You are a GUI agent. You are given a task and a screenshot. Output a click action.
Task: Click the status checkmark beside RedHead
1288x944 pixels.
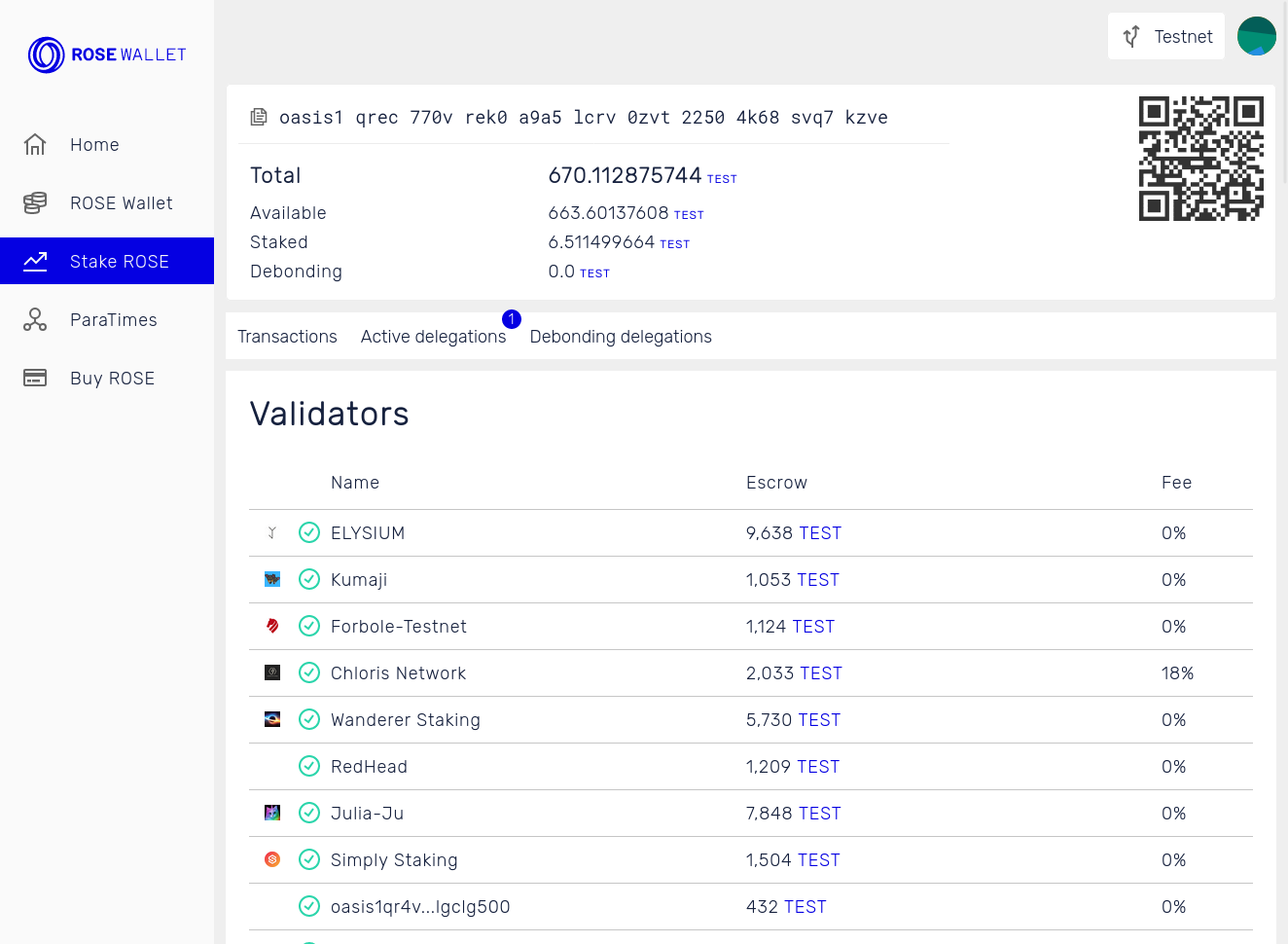click(309, 767)
